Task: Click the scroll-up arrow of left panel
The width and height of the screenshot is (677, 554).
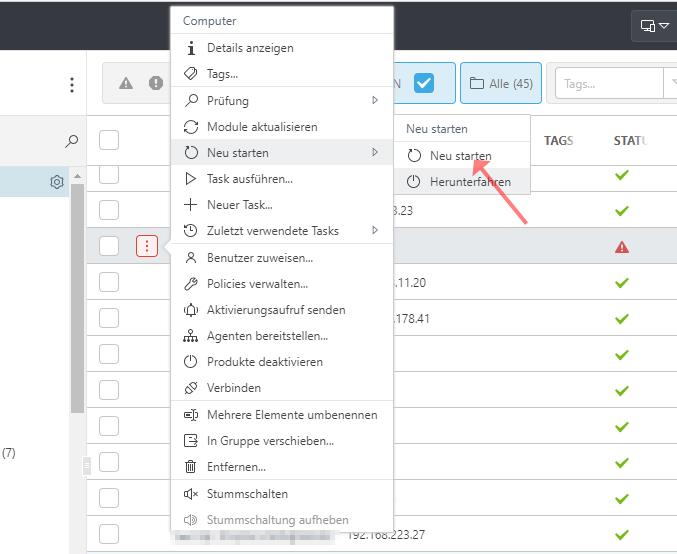Action: [x=77, y=176]
